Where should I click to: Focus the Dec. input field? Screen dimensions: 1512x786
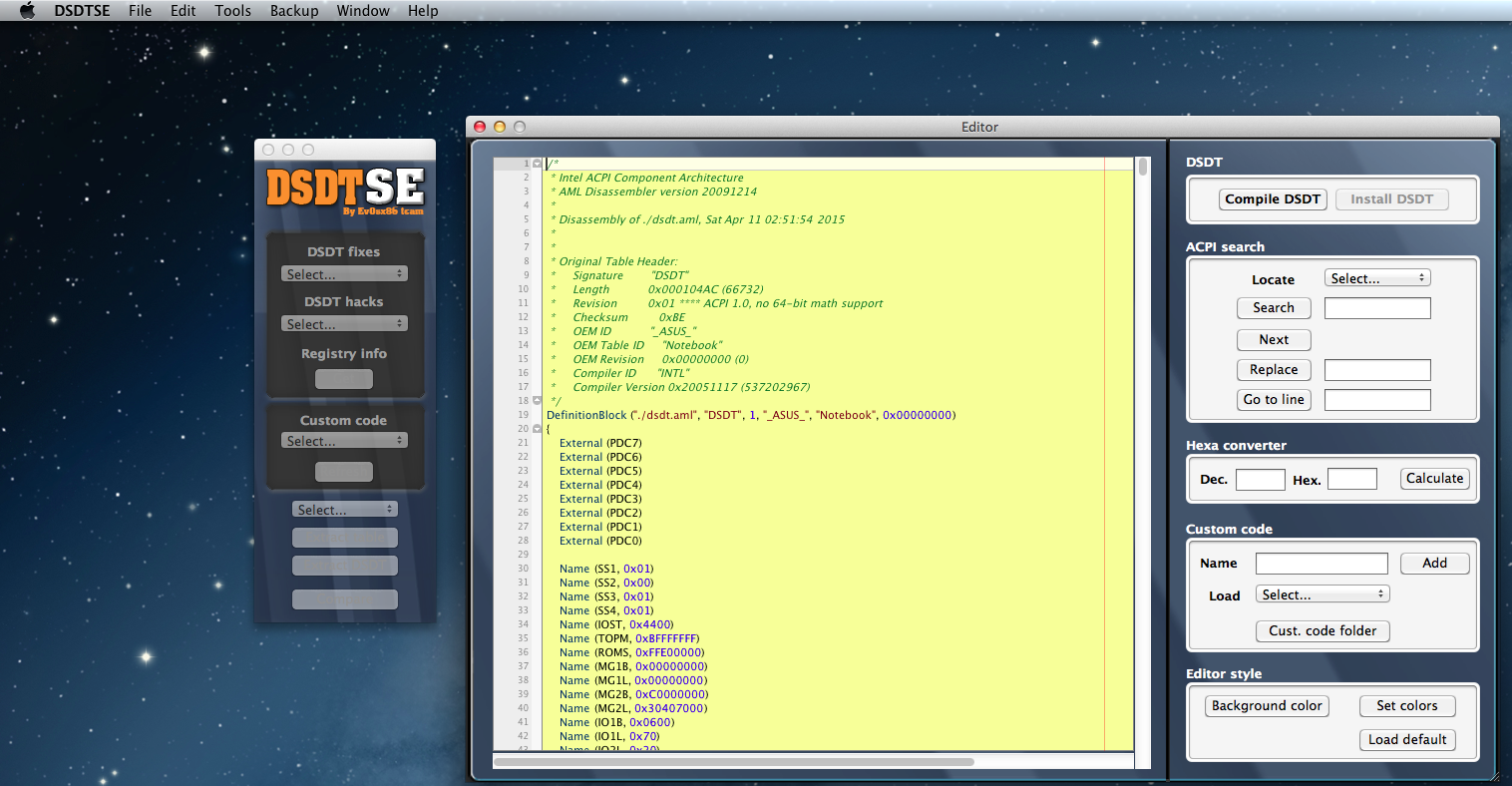tap(1260, 479)
